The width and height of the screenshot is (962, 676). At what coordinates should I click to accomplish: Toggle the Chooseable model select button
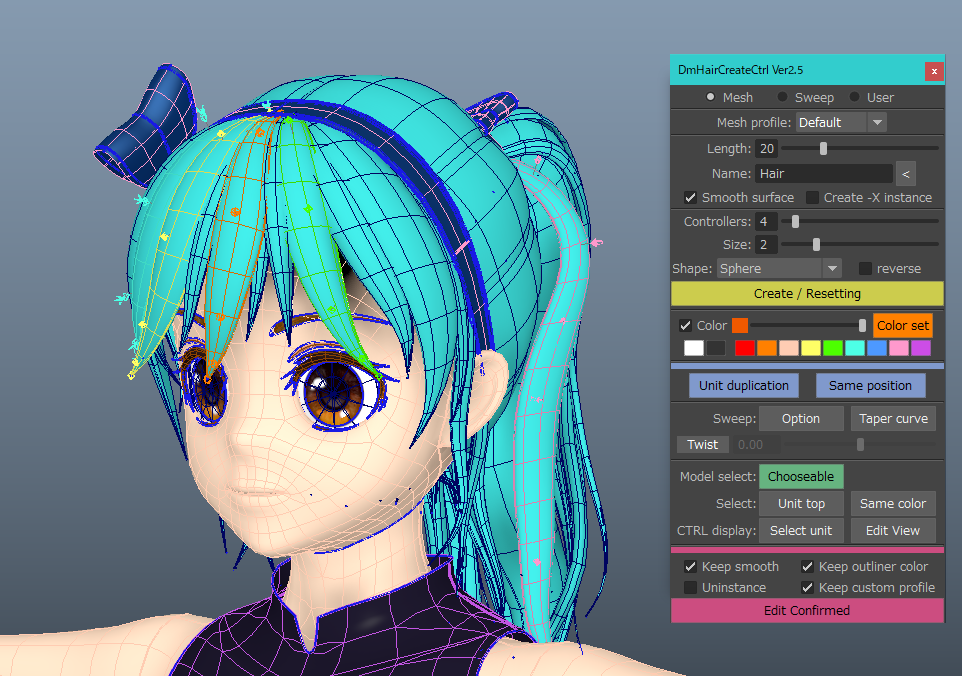point(801,477)
